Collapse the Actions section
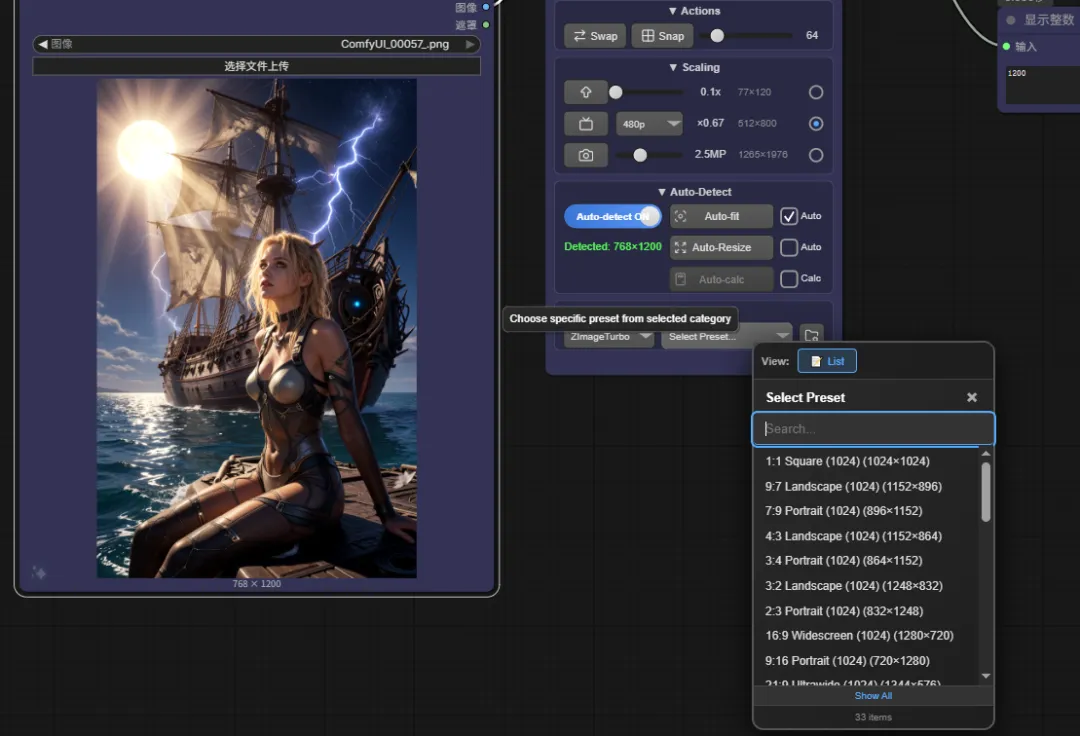 pos(694,11)
